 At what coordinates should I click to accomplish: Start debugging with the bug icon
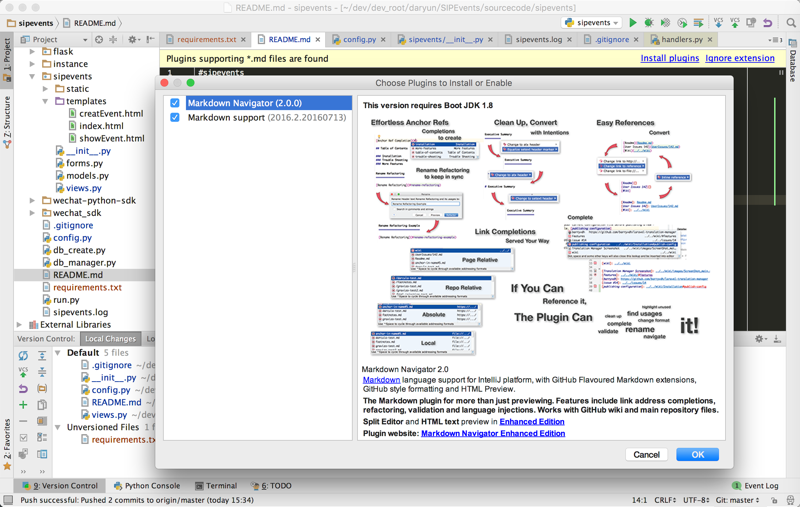pos(649,22)
